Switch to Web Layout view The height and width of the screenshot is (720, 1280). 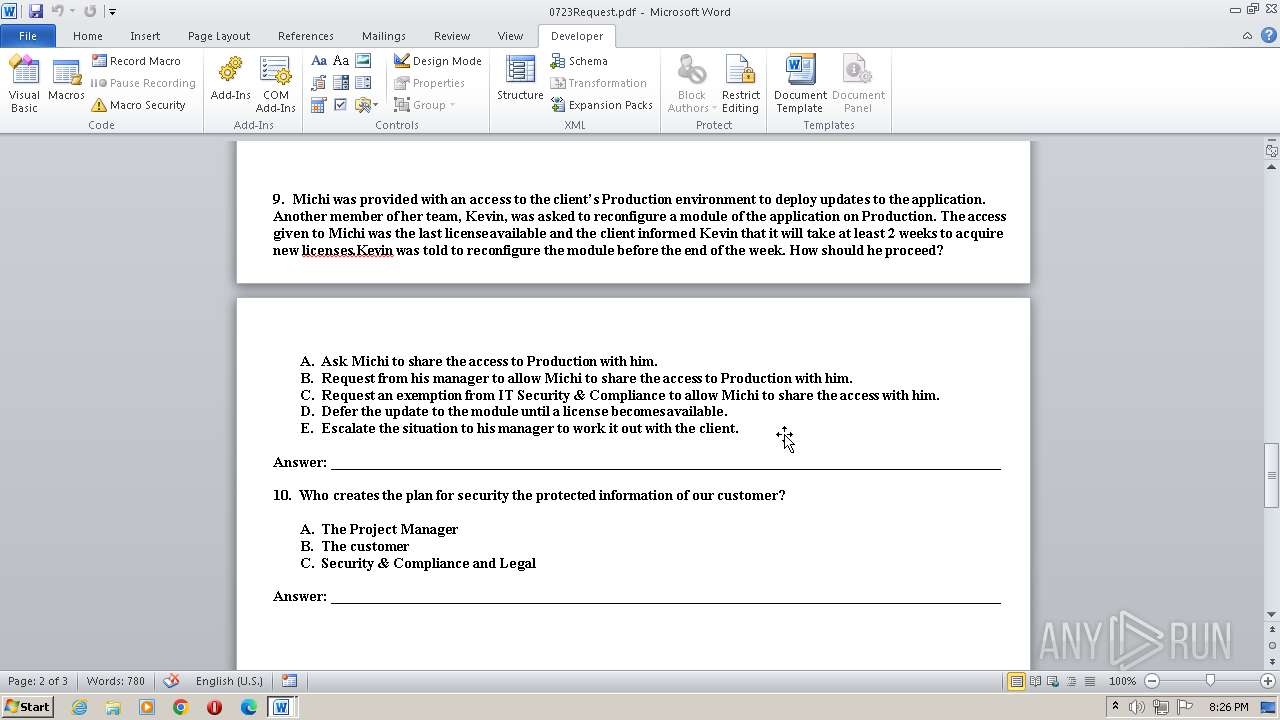pos(1052,681)
